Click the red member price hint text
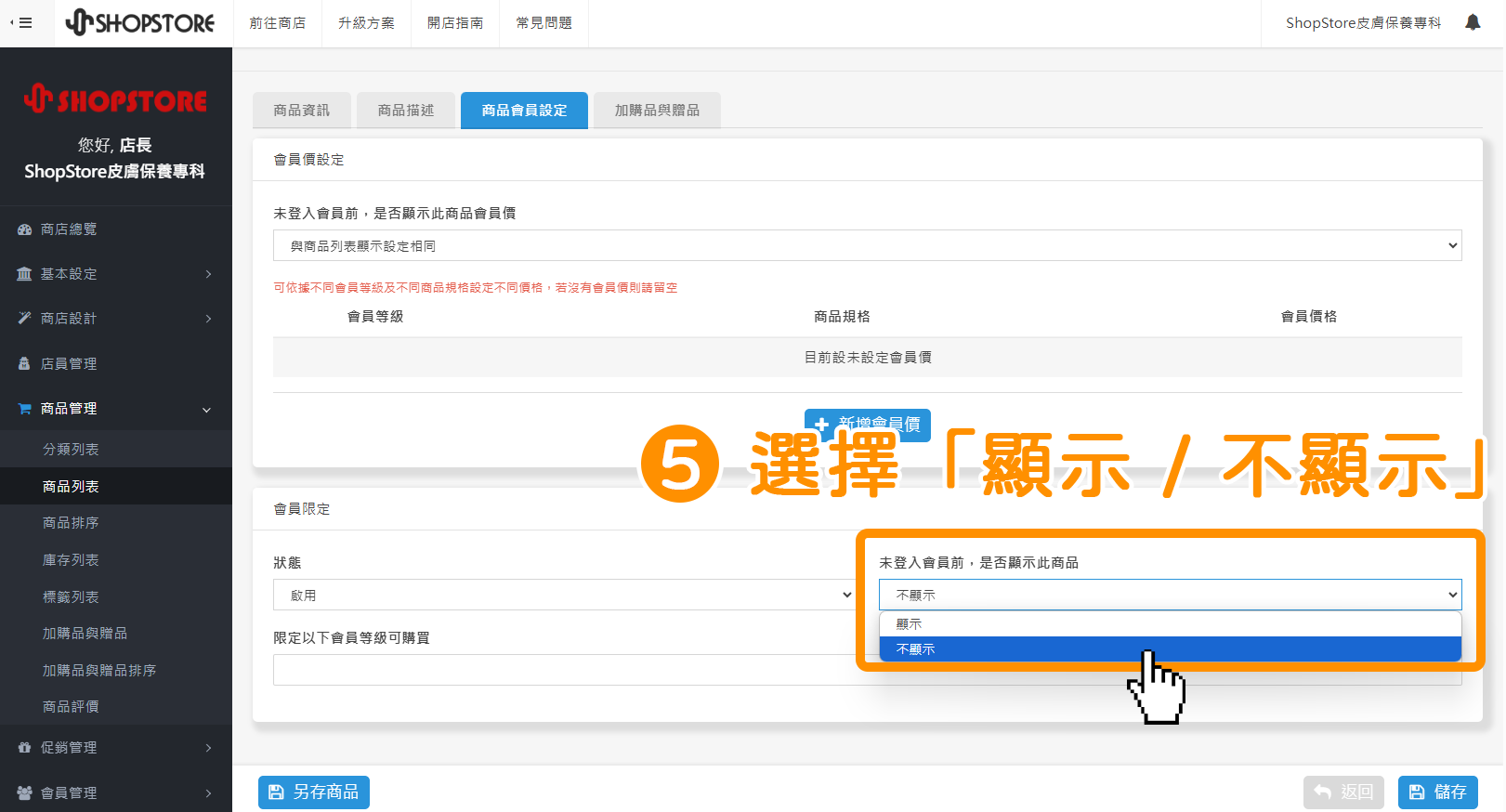Viewport: 1506px width, 812px height. pos(475,288)
